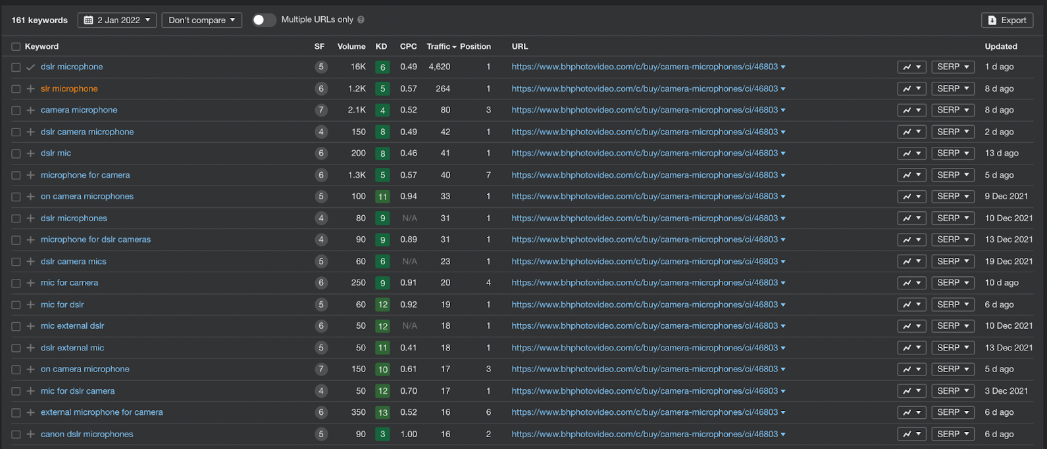Open the 'microphone for camera' keyword link
Viewport: 1047px width, 449px height.
pyautogui.click(x=85, y=175)
